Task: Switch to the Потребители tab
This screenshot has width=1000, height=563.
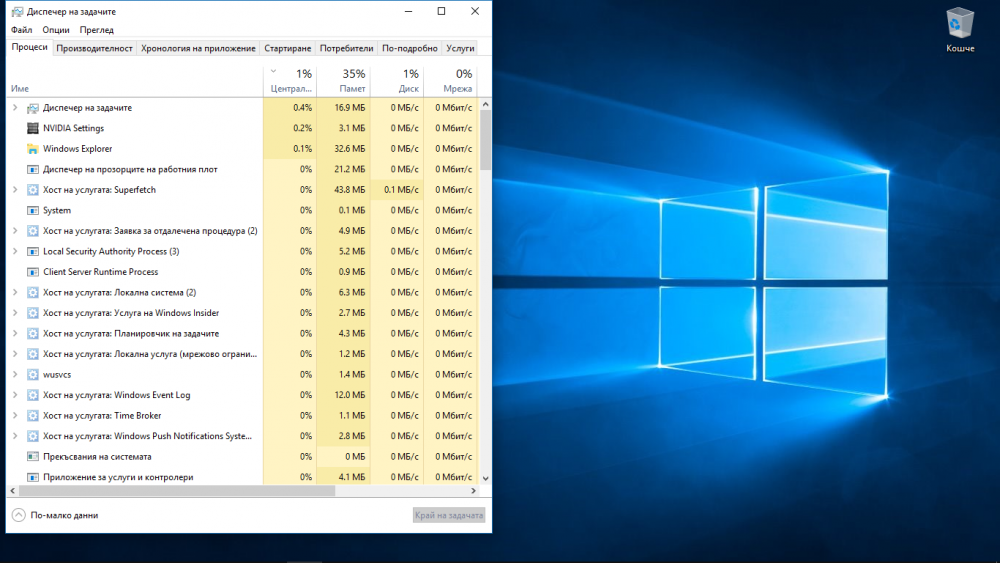Action: [x=346, y=48]
